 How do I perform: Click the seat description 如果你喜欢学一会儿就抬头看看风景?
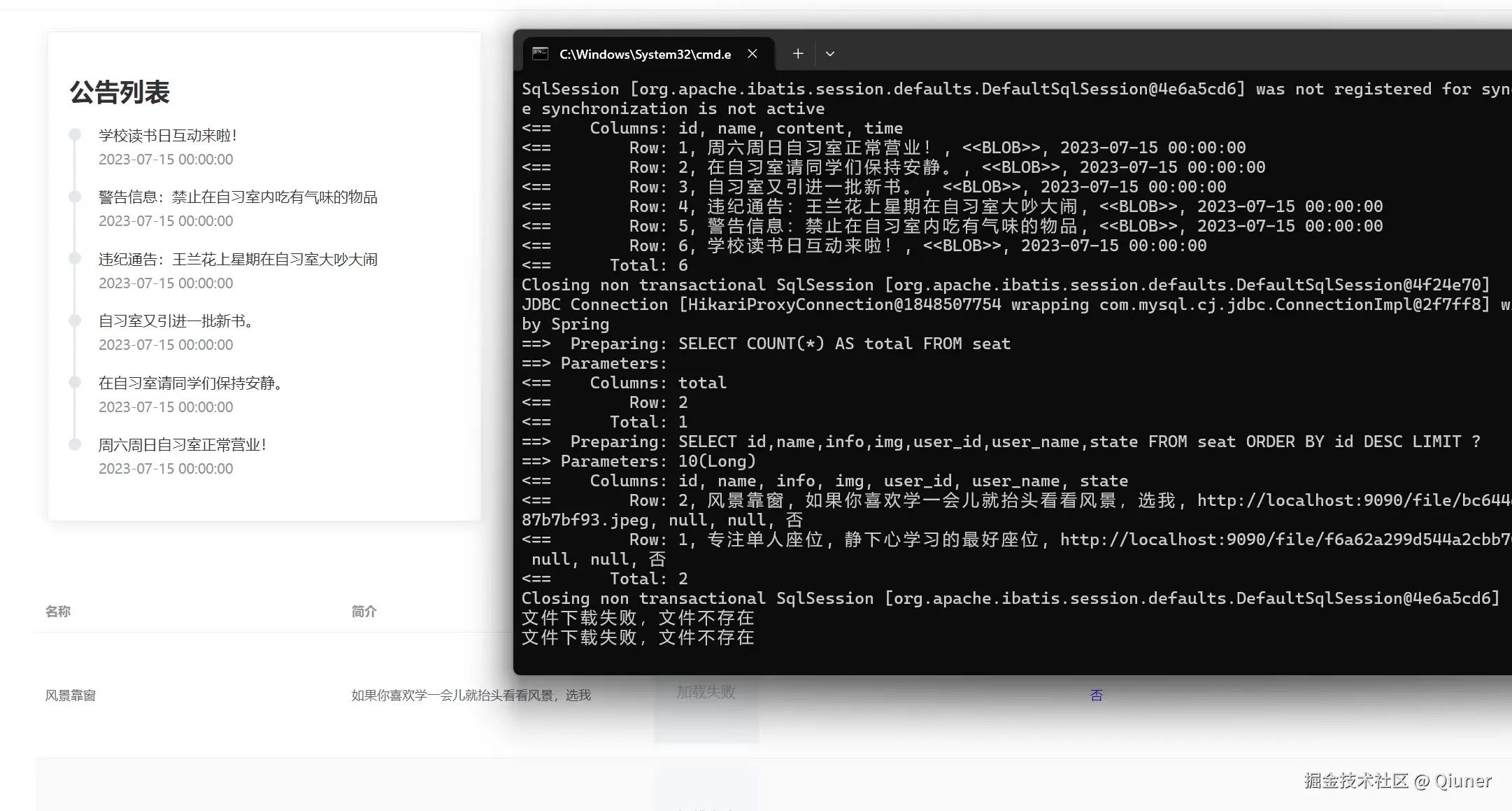471,696
